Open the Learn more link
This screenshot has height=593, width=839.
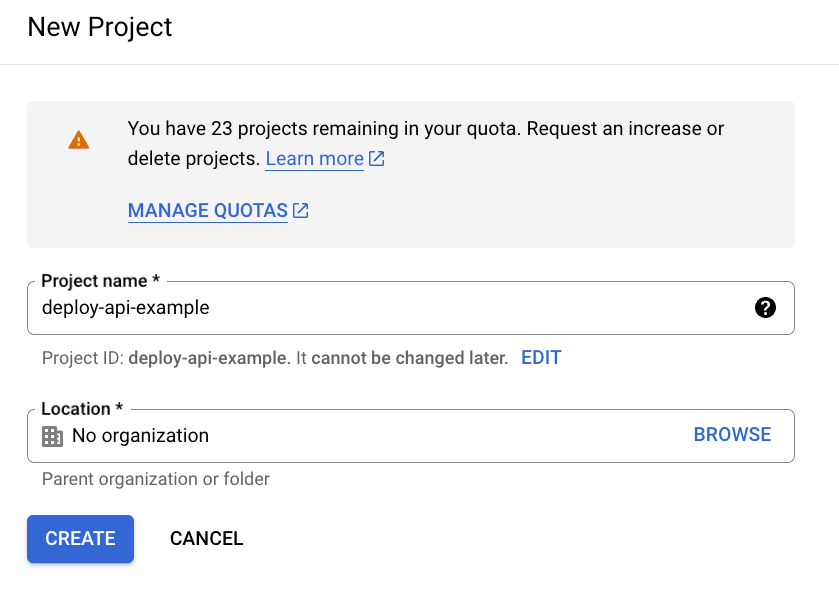314,159
